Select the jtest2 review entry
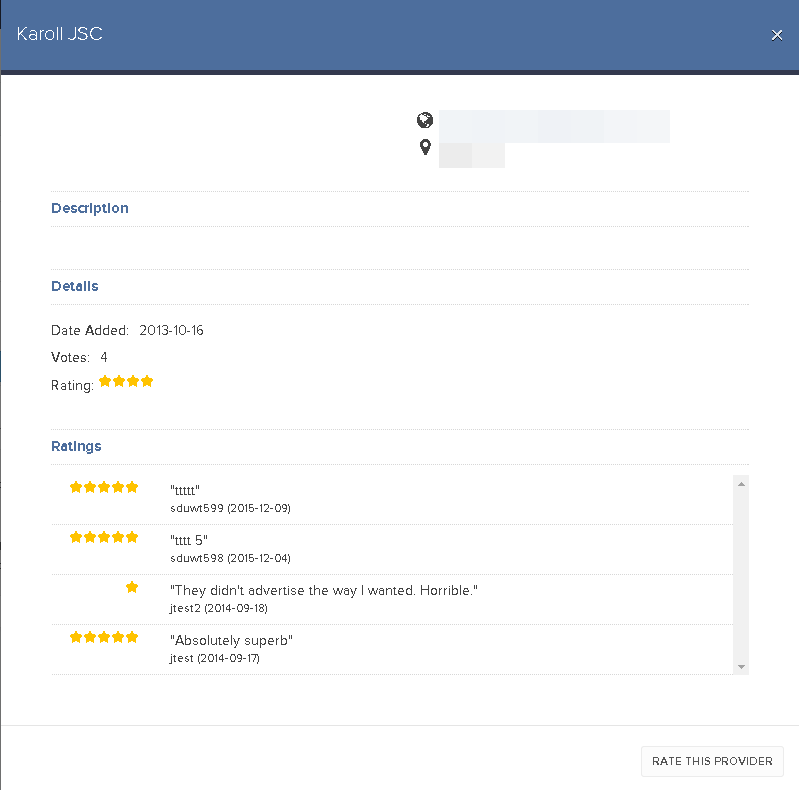This screenshot has height=790, width=799. point(392,599)
